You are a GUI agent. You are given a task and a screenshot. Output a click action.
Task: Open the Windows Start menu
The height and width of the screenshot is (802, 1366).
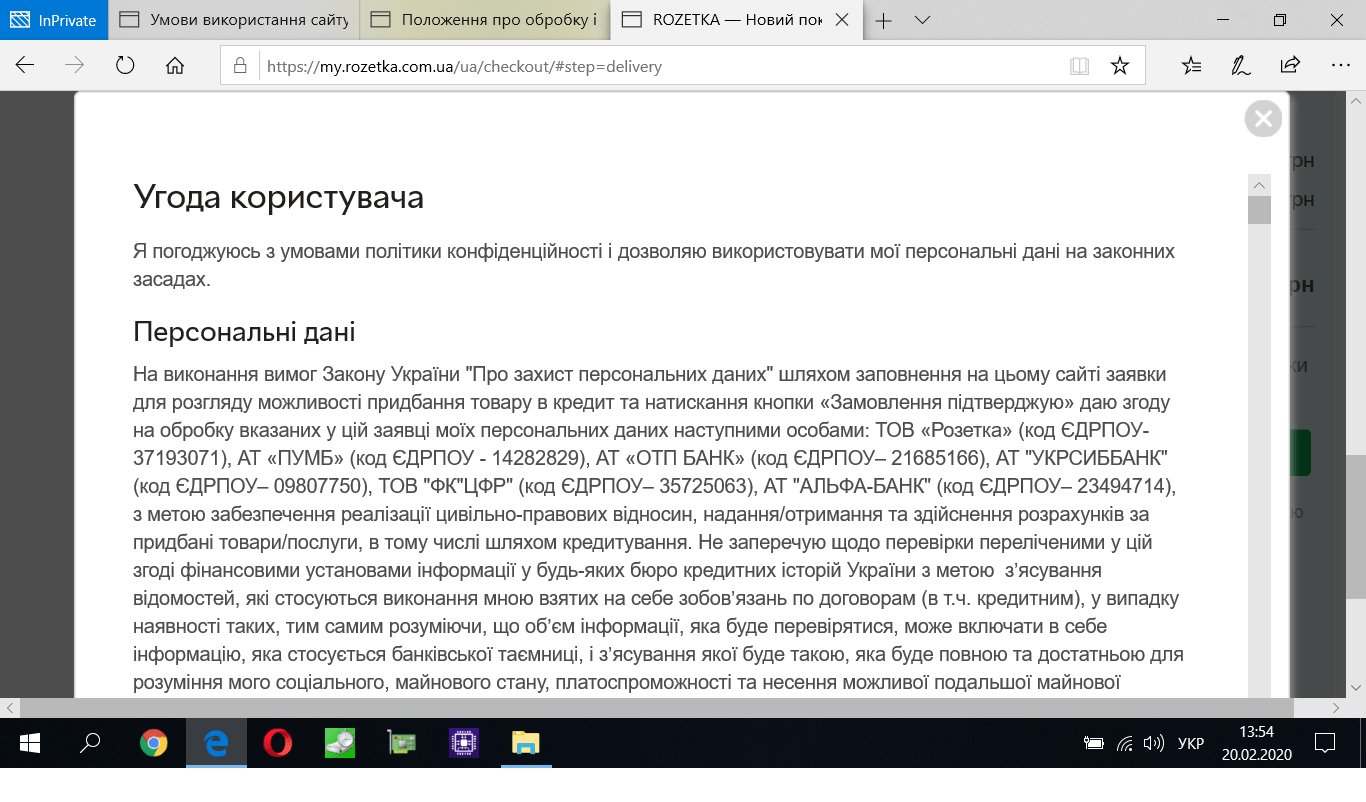tap(29, 743)
